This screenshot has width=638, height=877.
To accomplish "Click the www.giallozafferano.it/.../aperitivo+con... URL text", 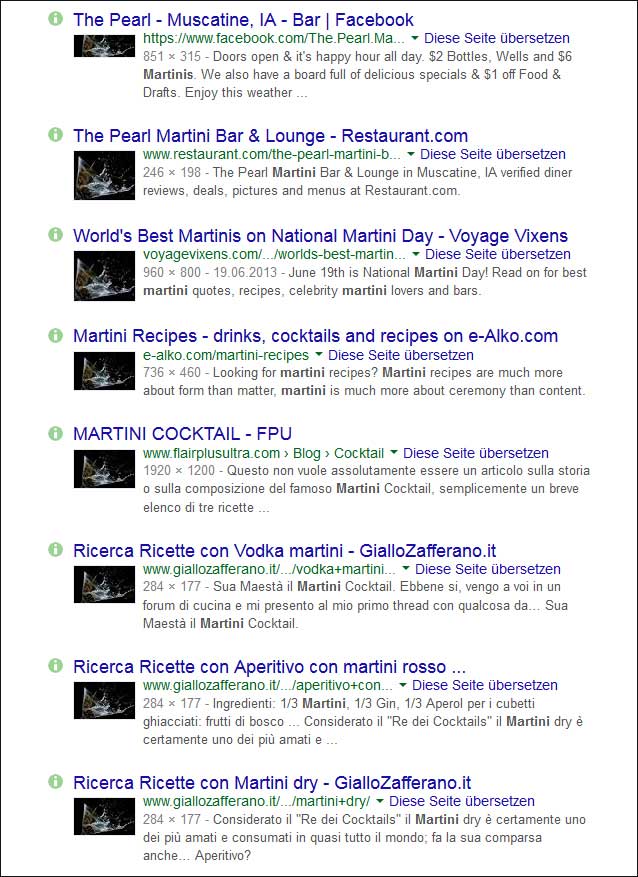I will coord(268,685).
